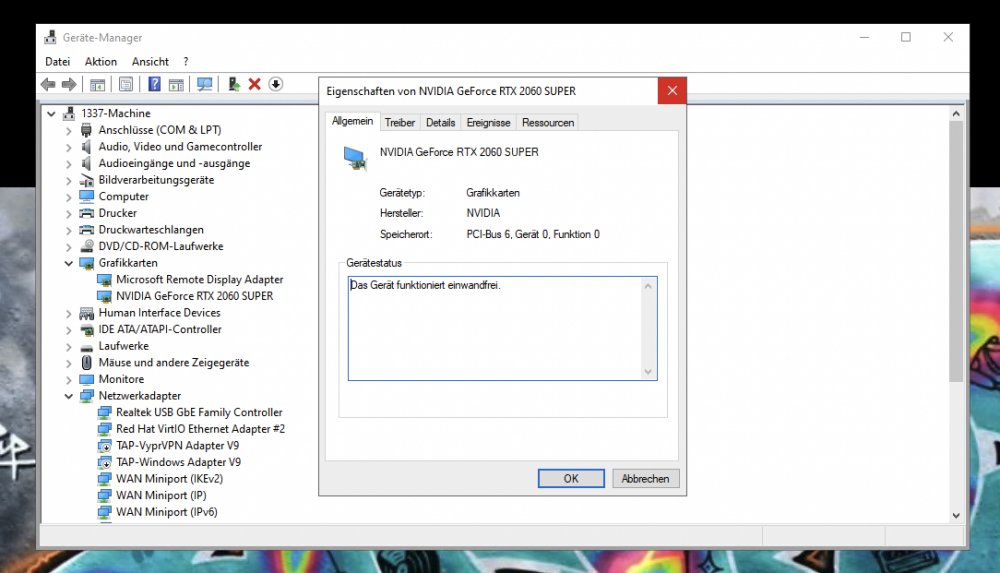Click the Human Interface Devices icon
The image size is (1000, 573).
pyautogui.click(x=86, y=313)
